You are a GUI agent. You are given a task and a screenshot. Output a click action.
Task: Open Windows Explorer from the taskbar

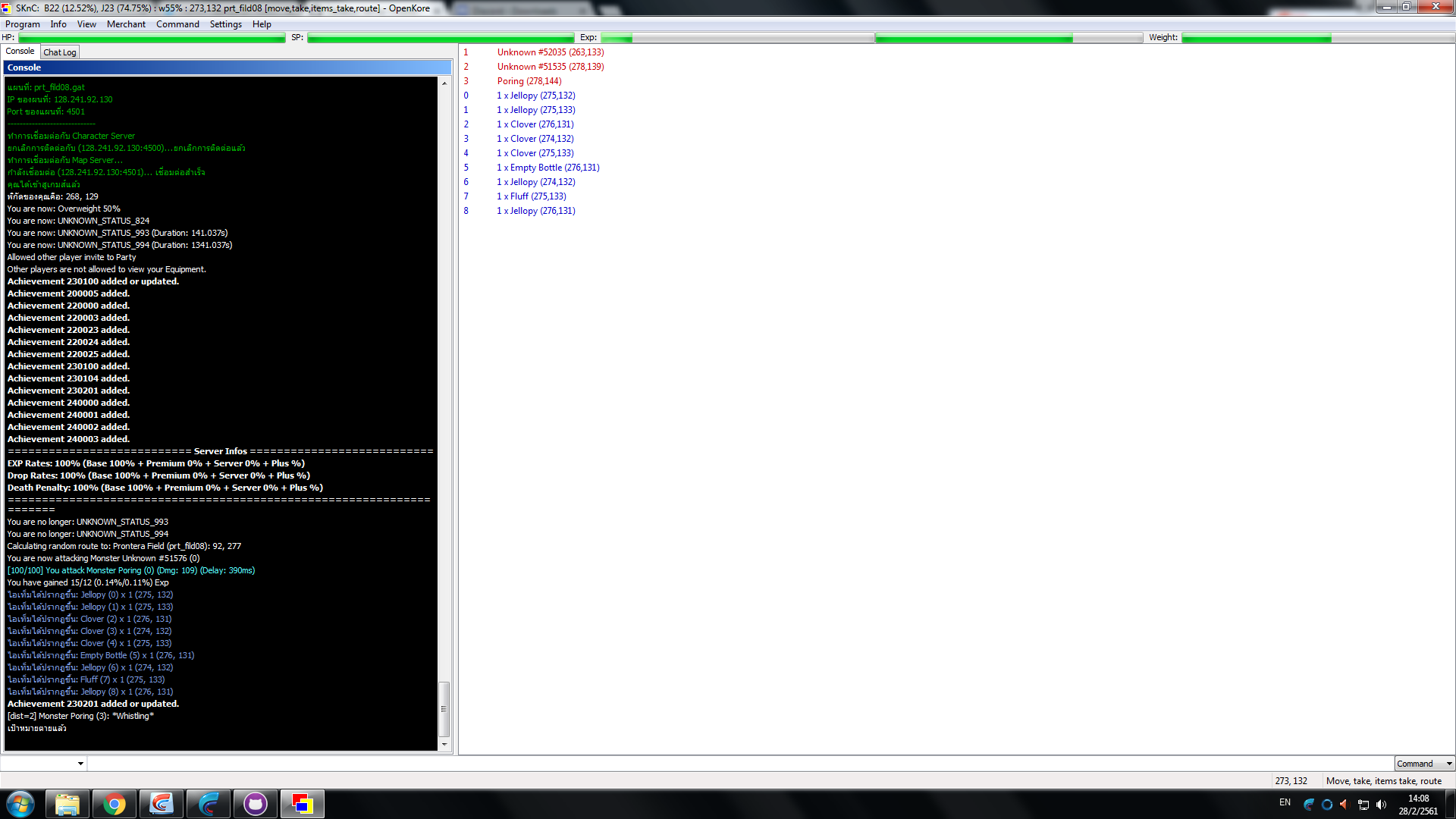click(67, 803)
